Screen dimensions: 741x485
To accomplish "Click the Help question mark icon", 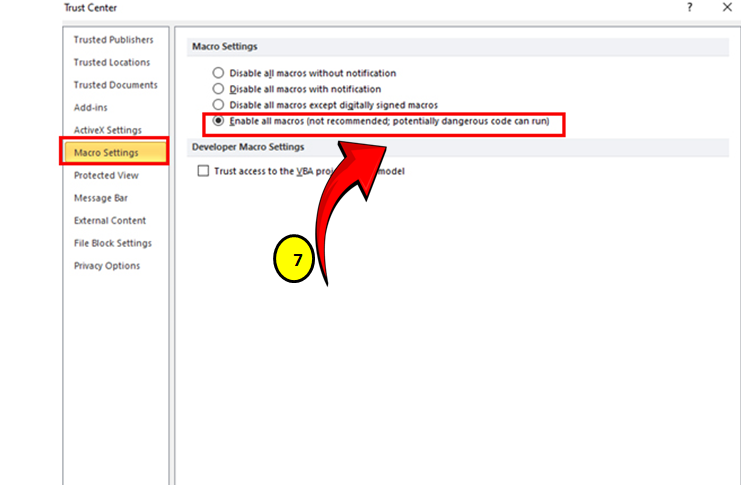I will 689,8.
